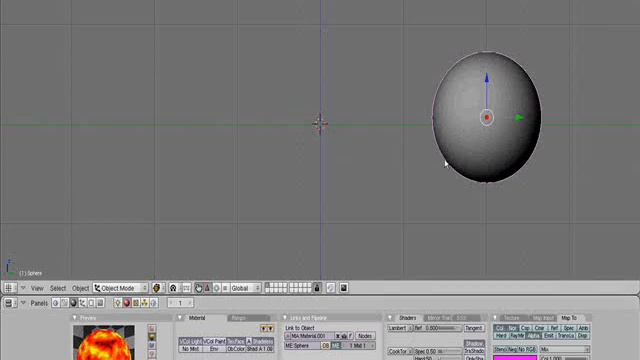Toggle VCol Paint option
The width and height of the screenshot is (640, 360).
coord(214,341)
